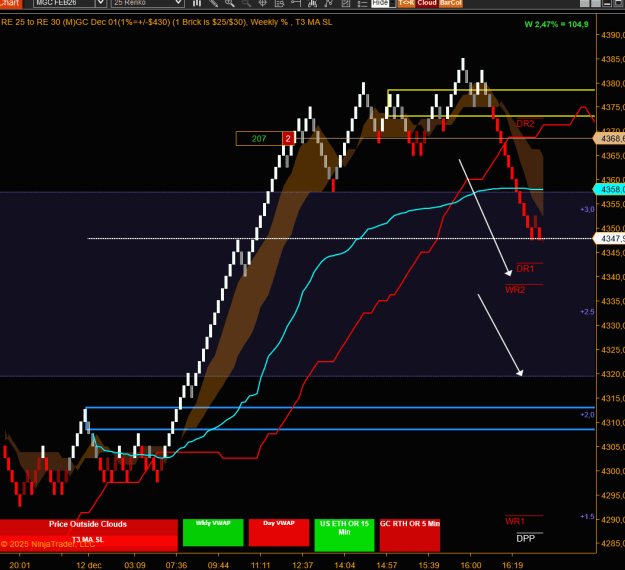Click the +2,0 weekly percent label
This screenshot has height=570, width=625.
pos(587,415)
